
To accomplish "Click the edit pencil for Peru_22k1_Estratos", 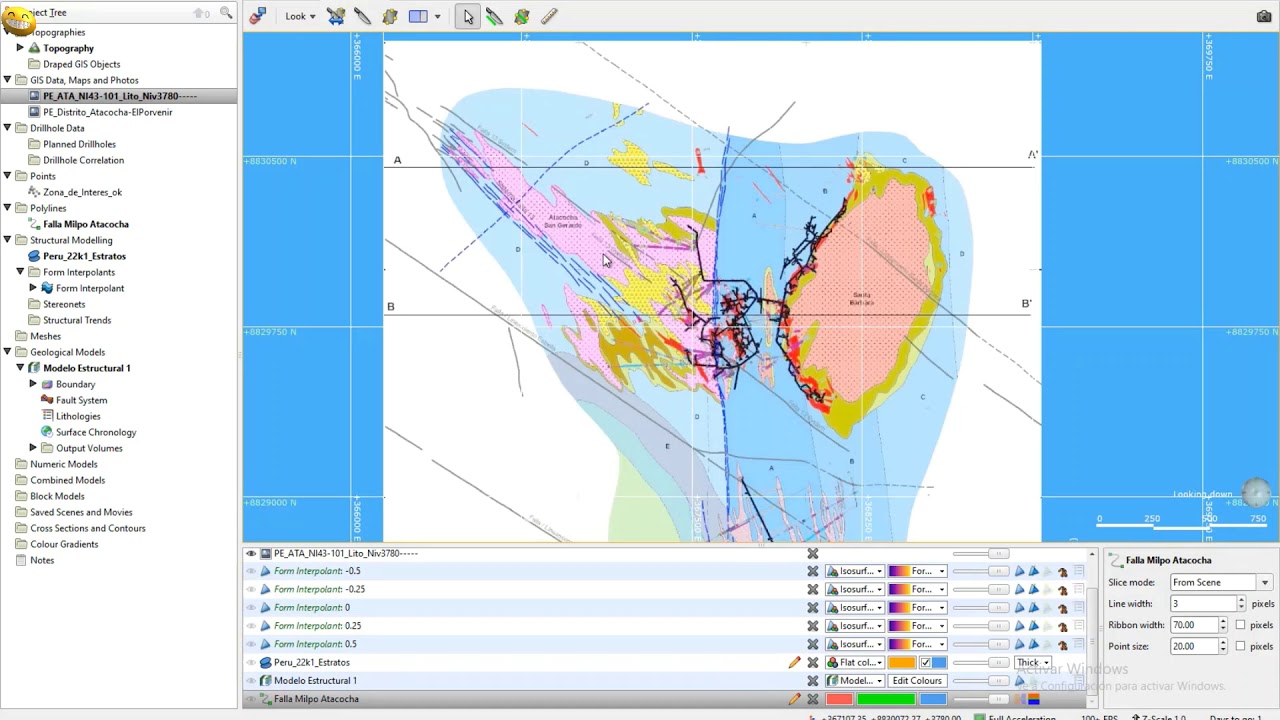I will pyautogui.click(x=794, y=662).
